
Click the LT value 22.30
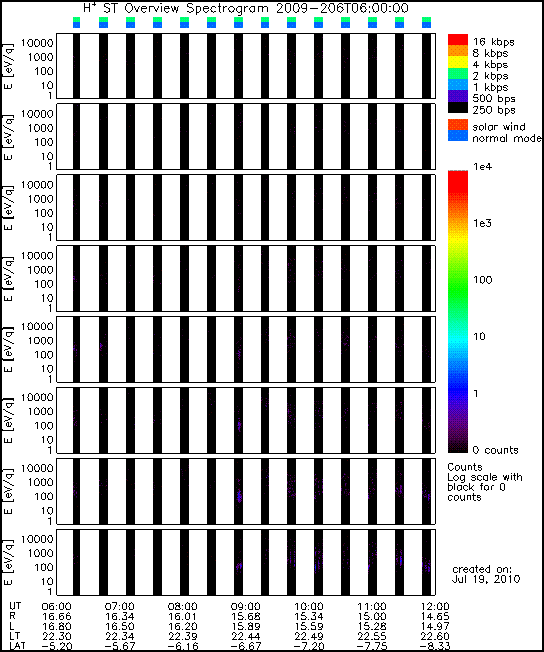(57, 637)
